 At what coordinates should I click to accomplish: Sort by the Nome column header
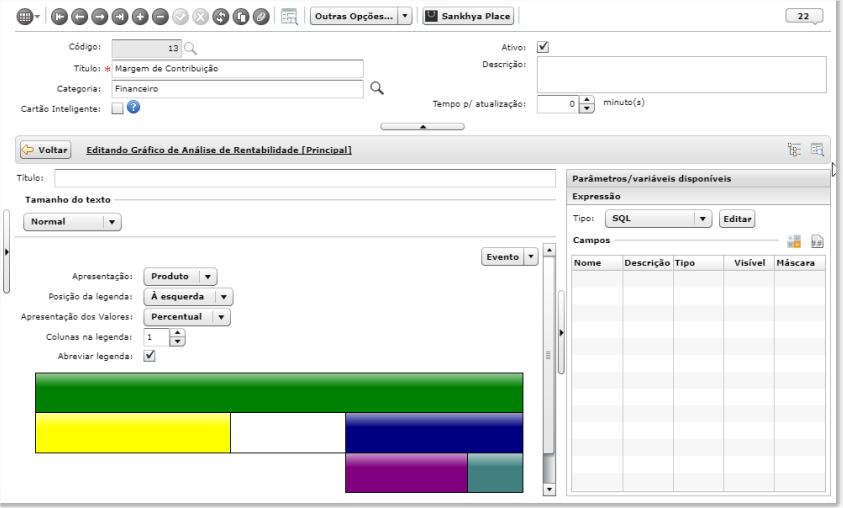click(597, 263)
